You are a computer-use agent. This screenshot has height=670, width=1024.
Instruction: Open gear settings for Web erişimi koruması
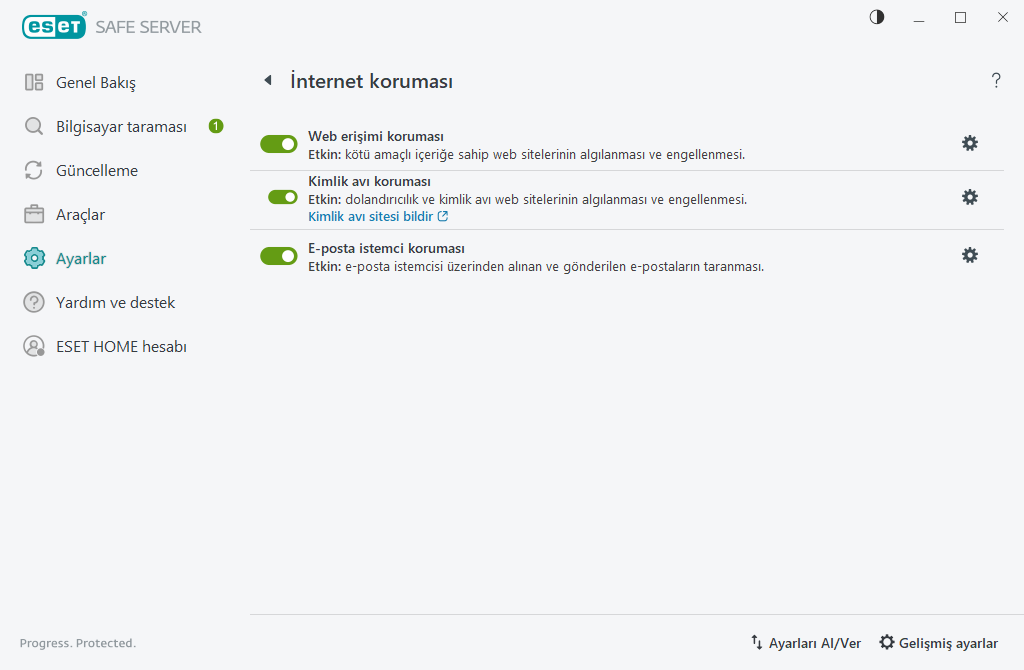click(x=969, y=143)
